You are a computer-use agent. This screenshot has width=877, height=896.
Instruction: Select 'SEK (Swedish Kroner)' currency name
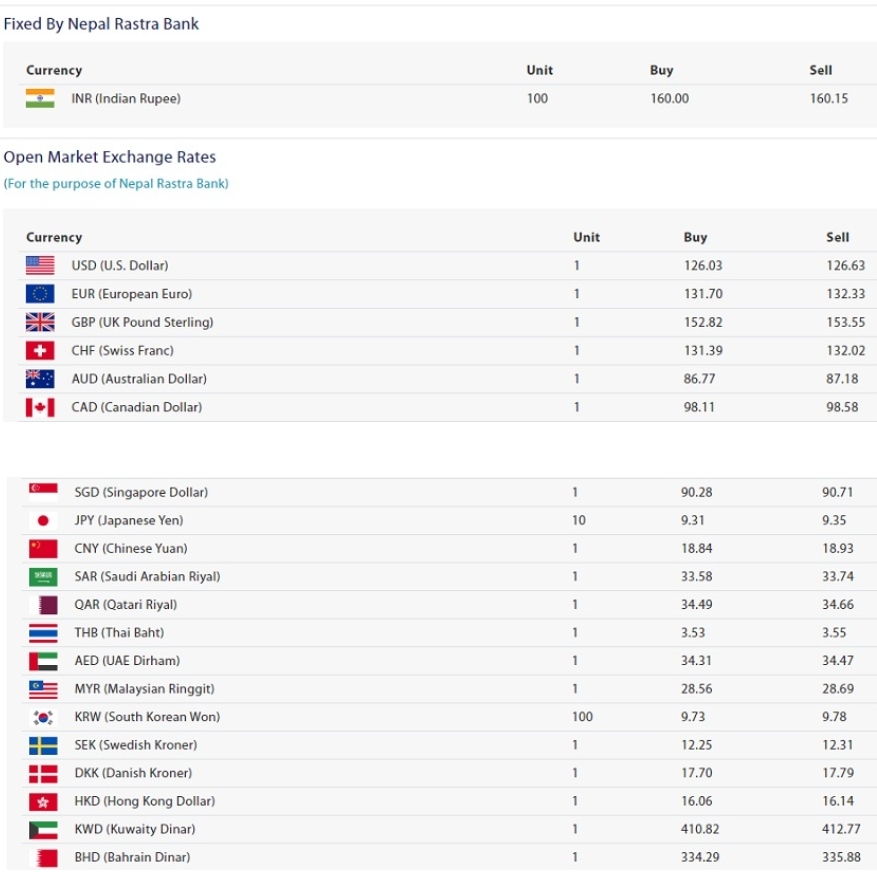136,745
